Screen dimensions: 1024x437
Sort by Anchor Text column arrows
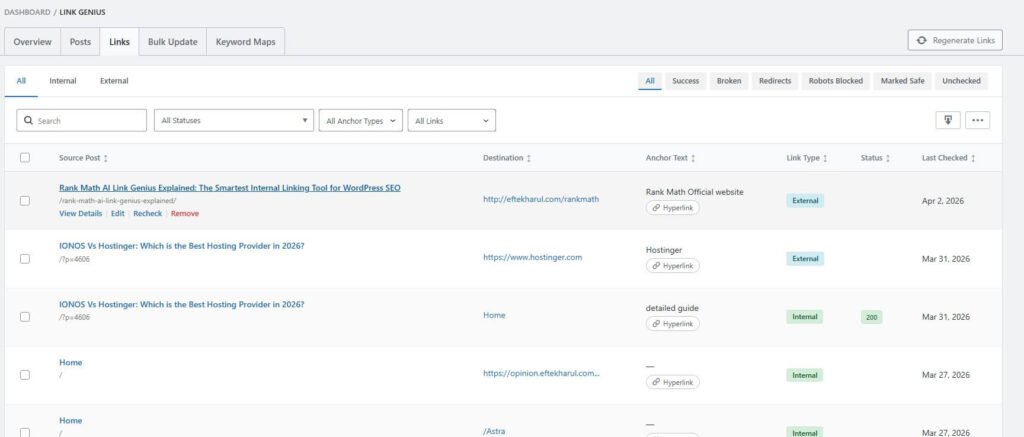693,158
